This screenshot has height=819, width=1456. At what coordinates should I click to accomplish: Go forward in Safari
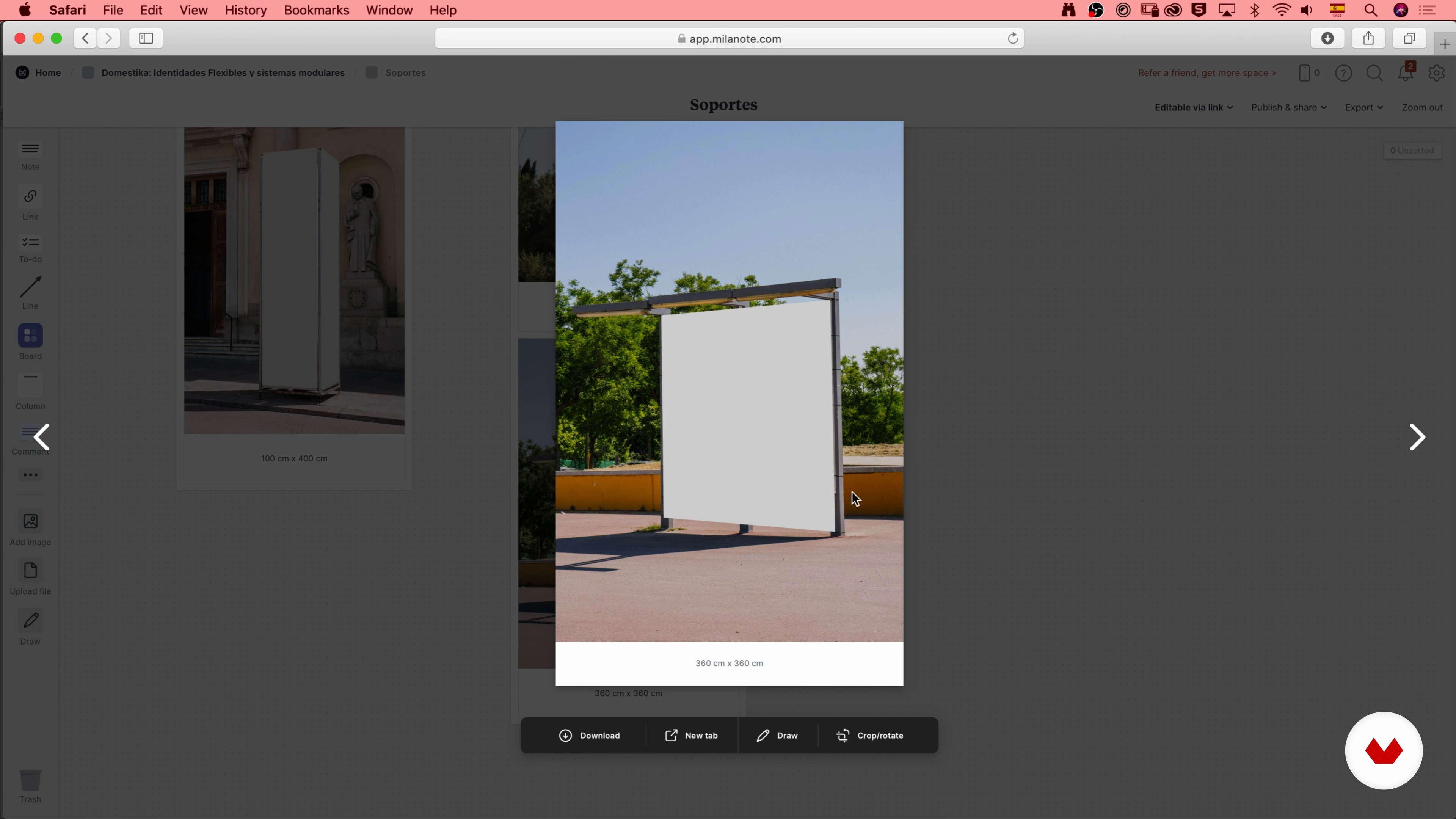coord(108,38)
